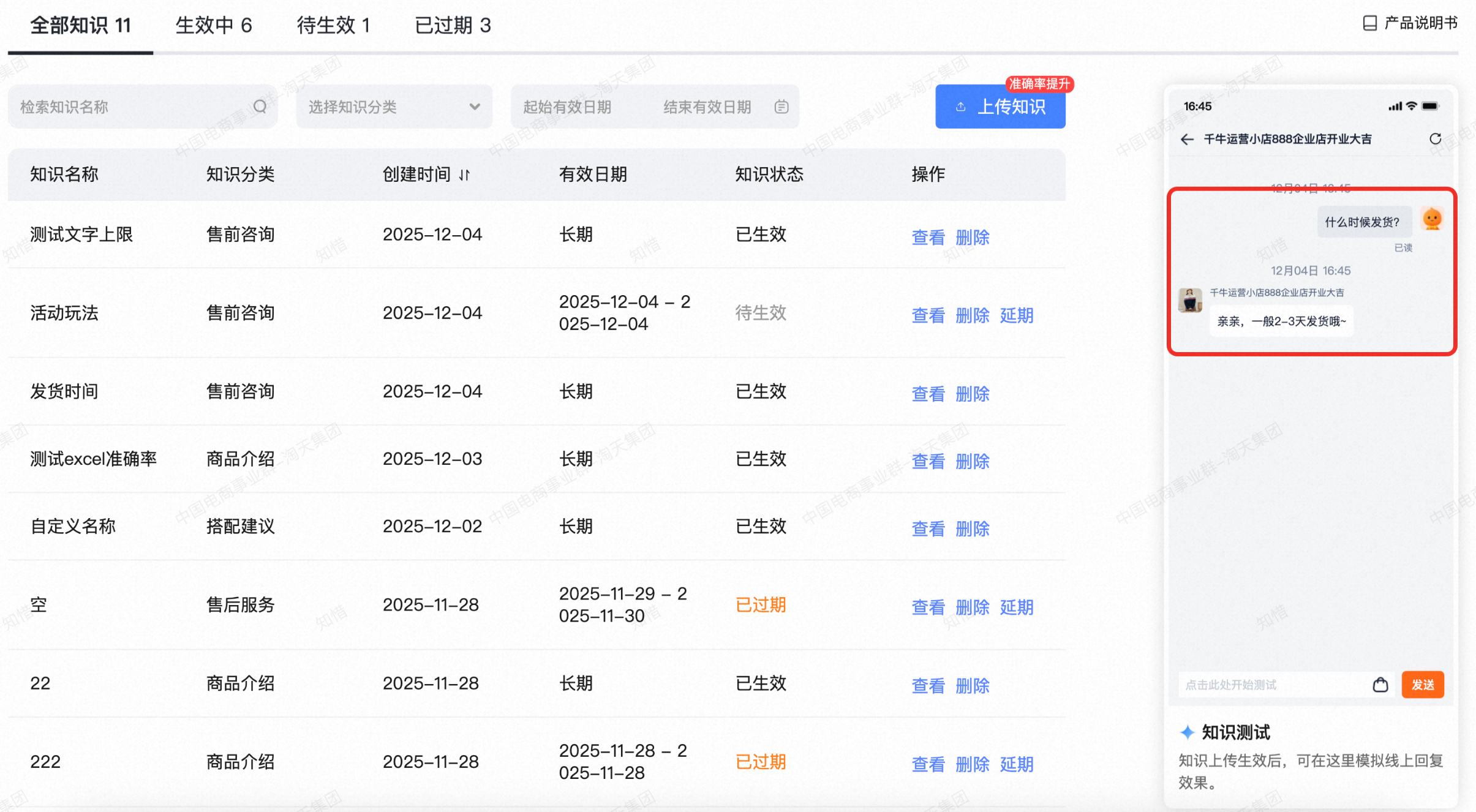Click the 2025-12-02 creation date cell
Screen dimensions: 1476x812
tap(432, 526)
